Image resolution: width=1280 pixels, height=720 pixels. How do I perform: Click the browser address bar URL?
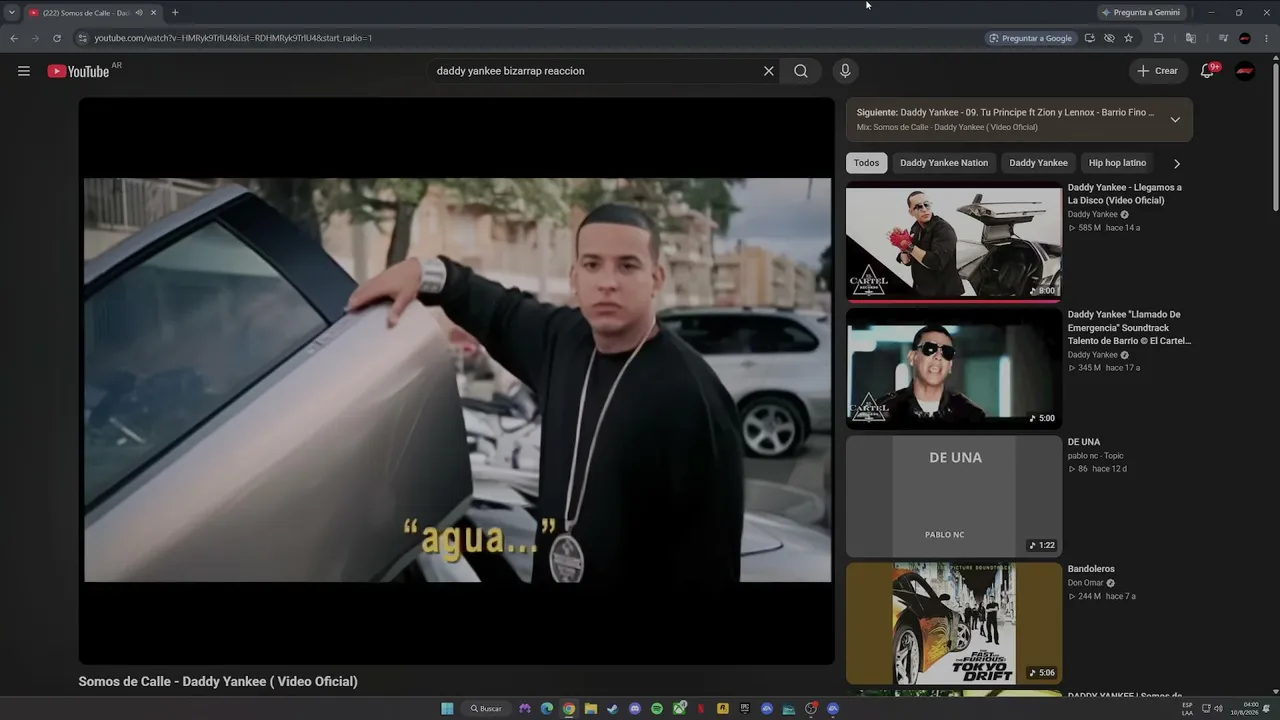pyautogui.click(x=233, y=38)
